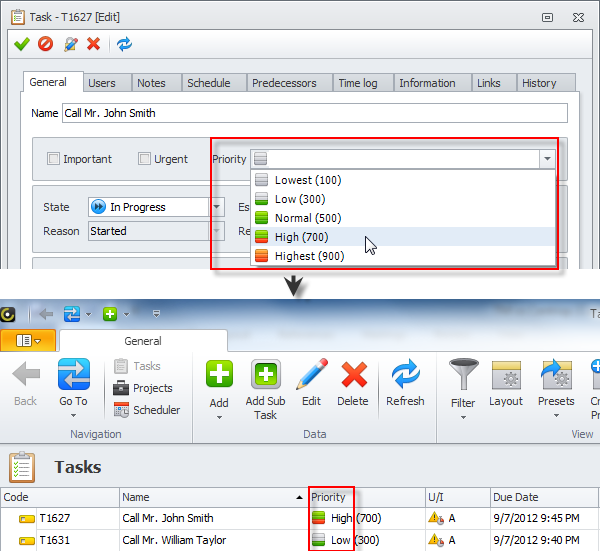Click the Add Sub Task ribbon icon
This screenshot has height=551, width=600.
[x=266, y=375]
